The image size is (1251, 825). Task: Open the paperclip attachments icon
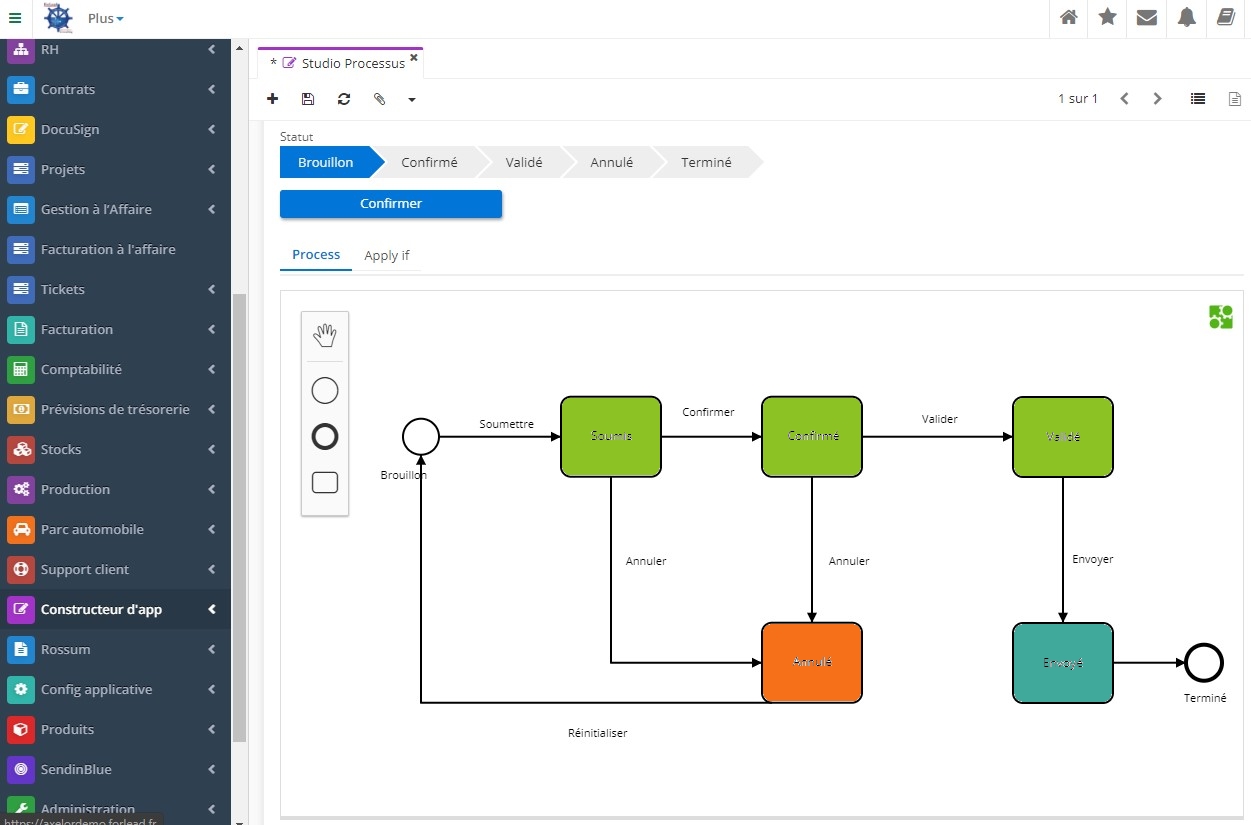[379, 99]
